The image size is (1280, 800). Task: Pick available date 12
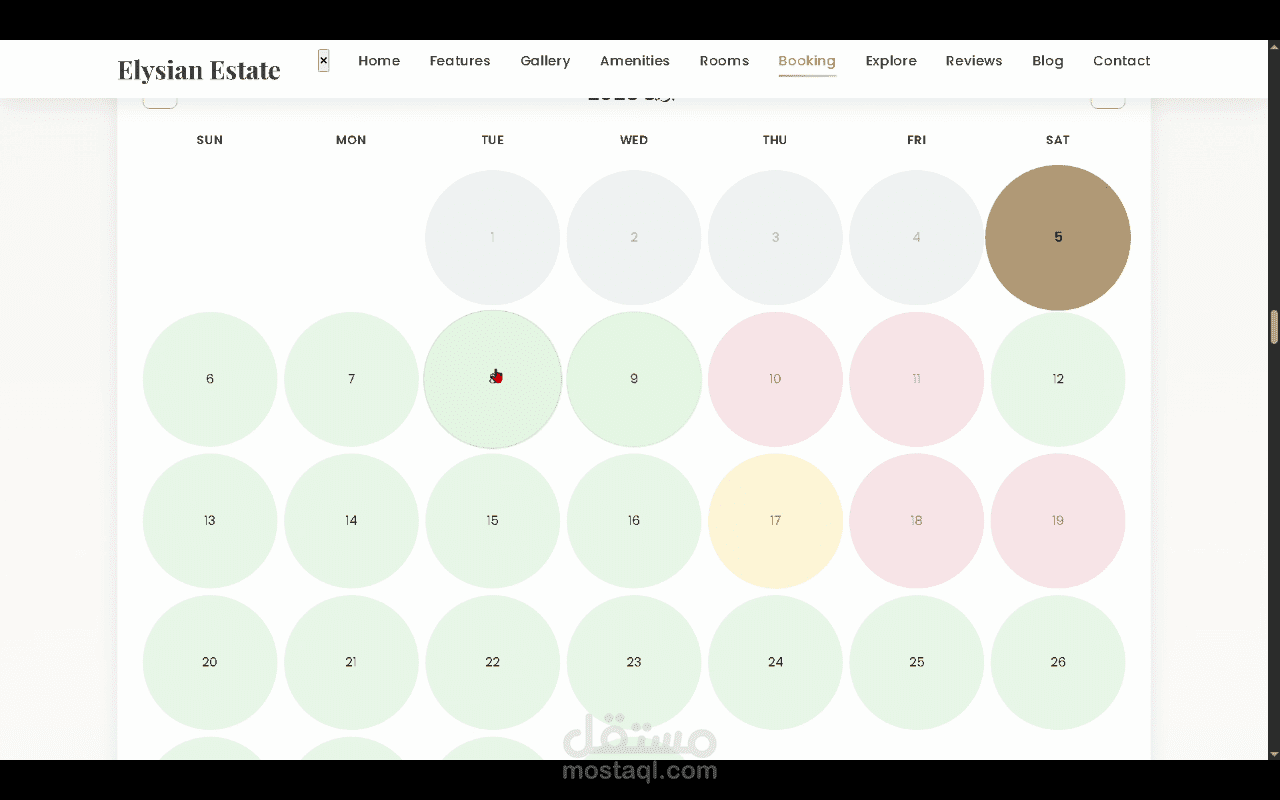(1058, 379)
